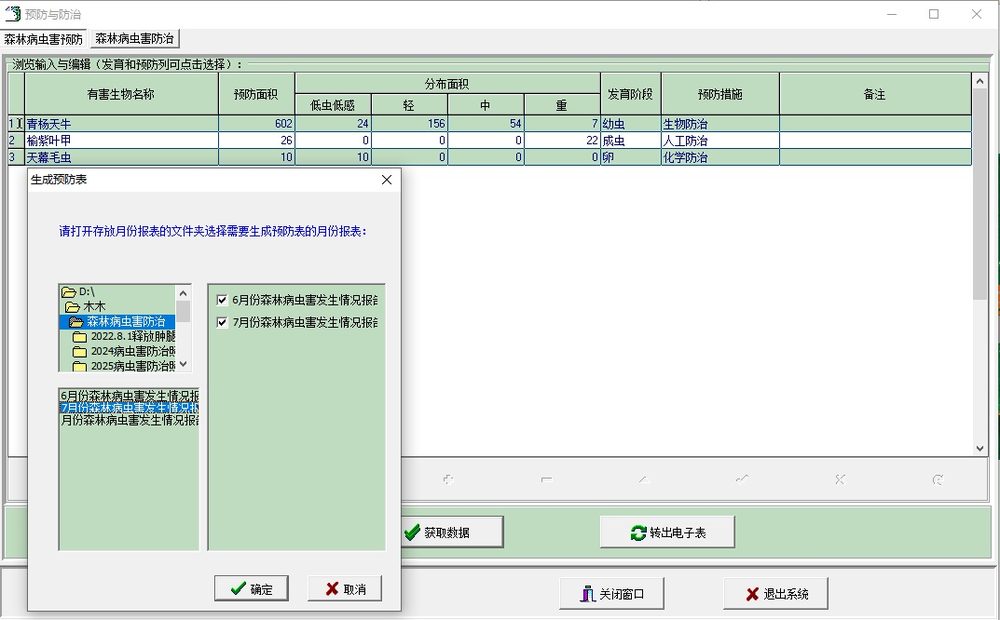Check the 6月份森林病虫害发生情况 checkbox

(x=222, y=300)
